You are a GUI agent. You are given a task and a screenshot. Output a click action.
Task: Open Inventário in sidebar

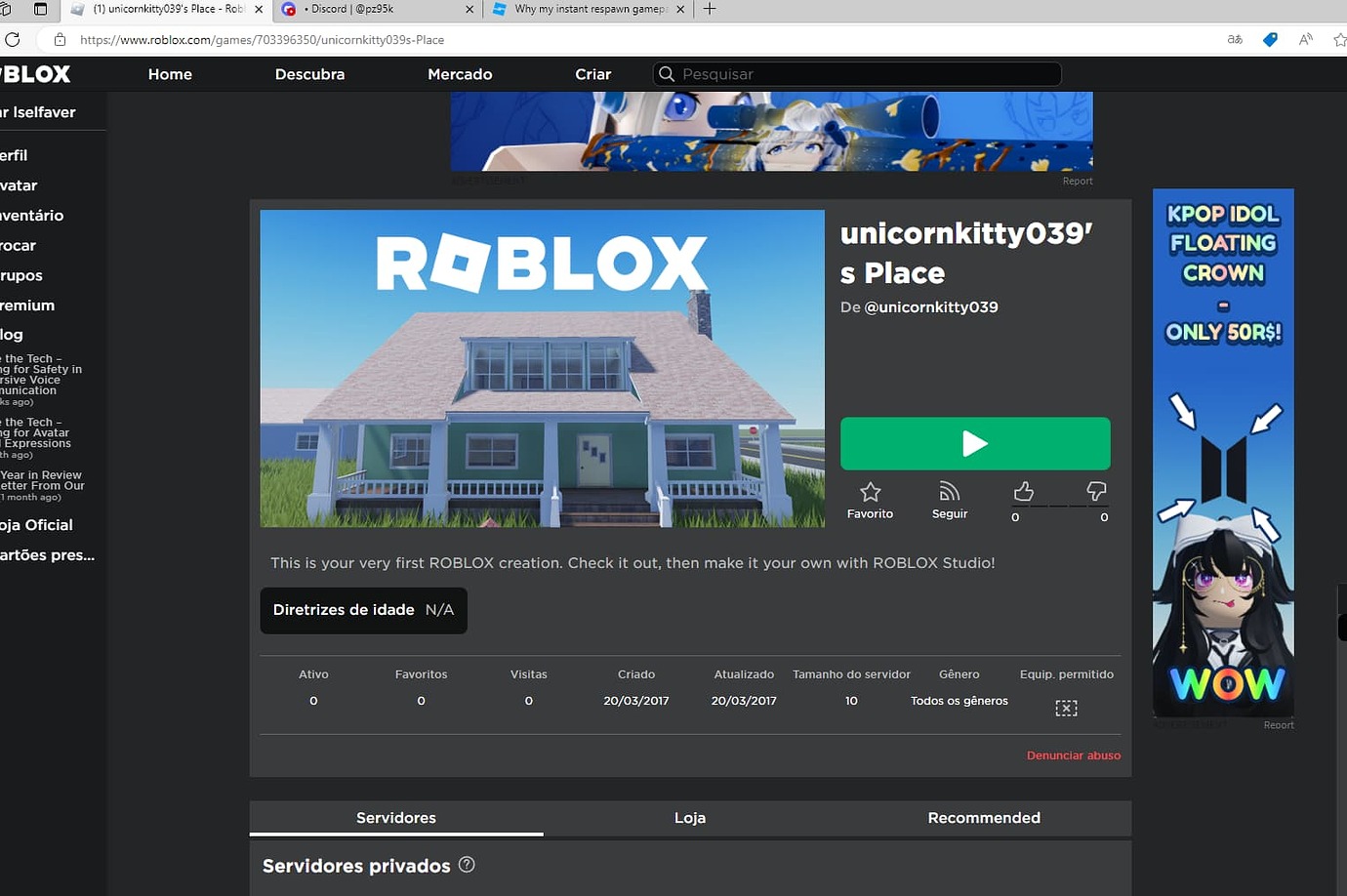31,216
